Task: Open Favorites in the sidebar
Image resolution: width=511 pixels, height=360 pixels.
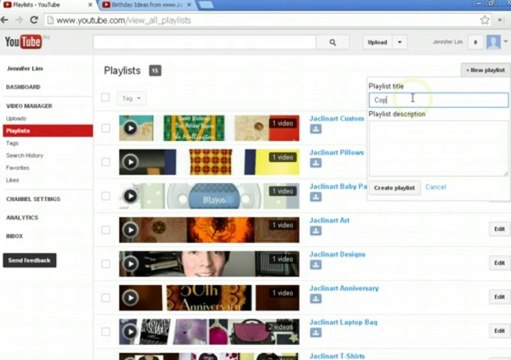Action: pos(18,168)
